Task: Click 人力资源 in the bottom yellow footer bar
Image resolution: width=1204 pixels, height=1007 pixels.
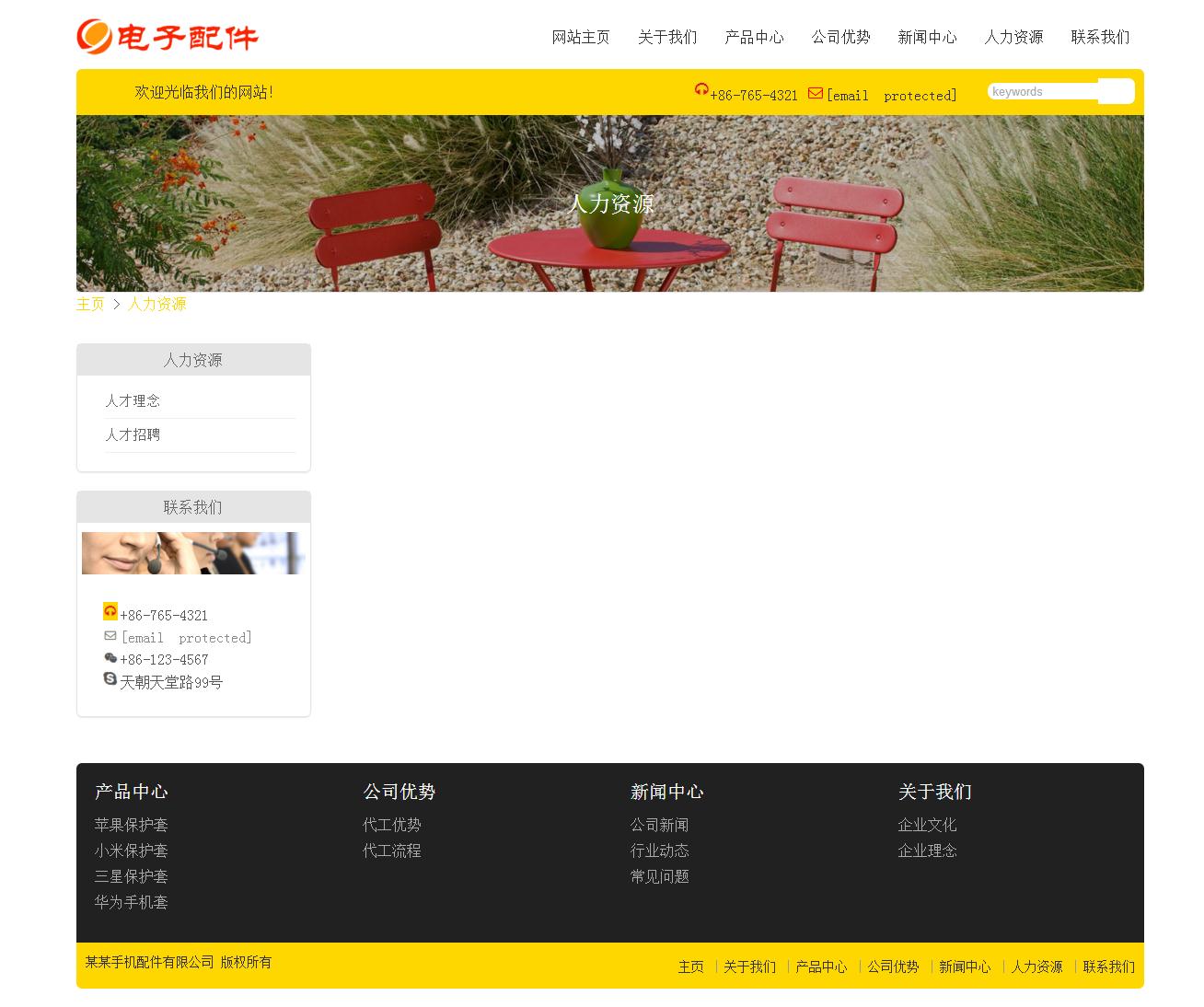Action: tap(1036, 966)
